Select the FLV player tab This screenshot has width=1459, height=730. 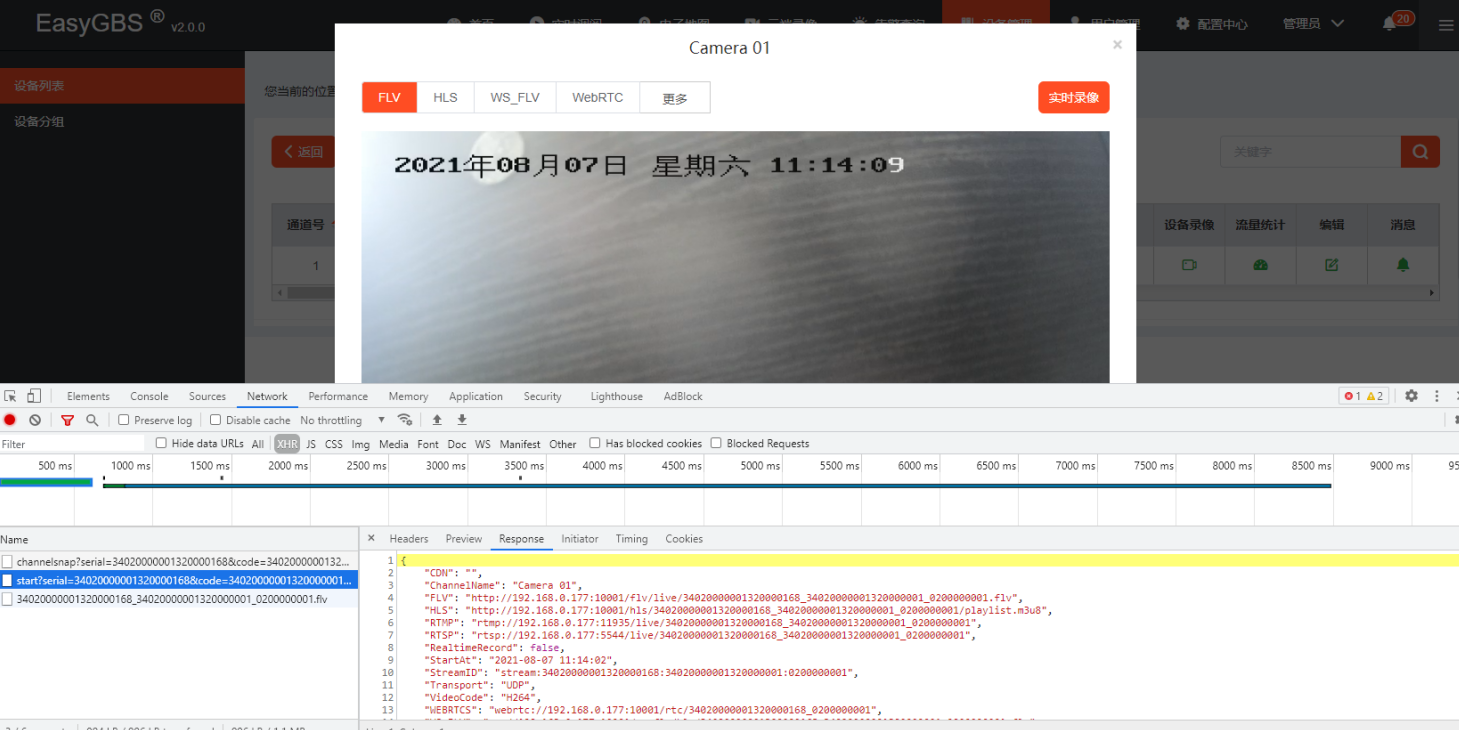click(x=389, y=97)
